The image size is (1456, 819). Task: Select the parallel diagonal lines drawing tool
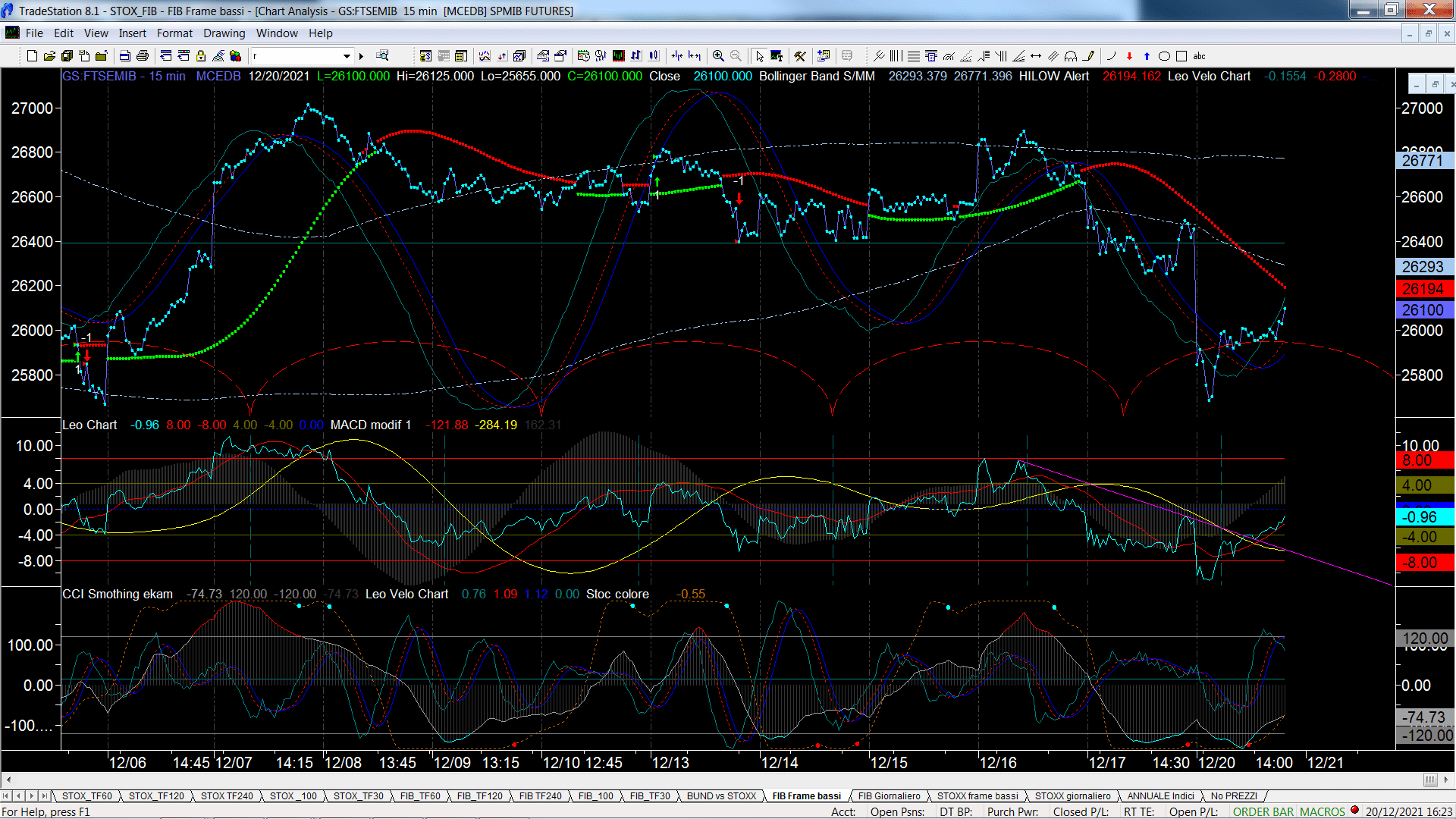pyautogui.click(x=1053, y=56)
